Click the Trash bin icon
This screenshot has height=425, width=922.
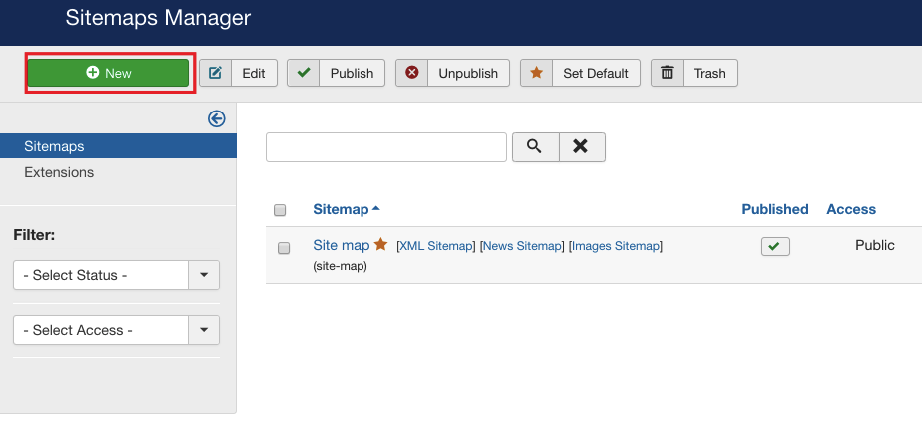pyautogui.click(x=667, y=73)
